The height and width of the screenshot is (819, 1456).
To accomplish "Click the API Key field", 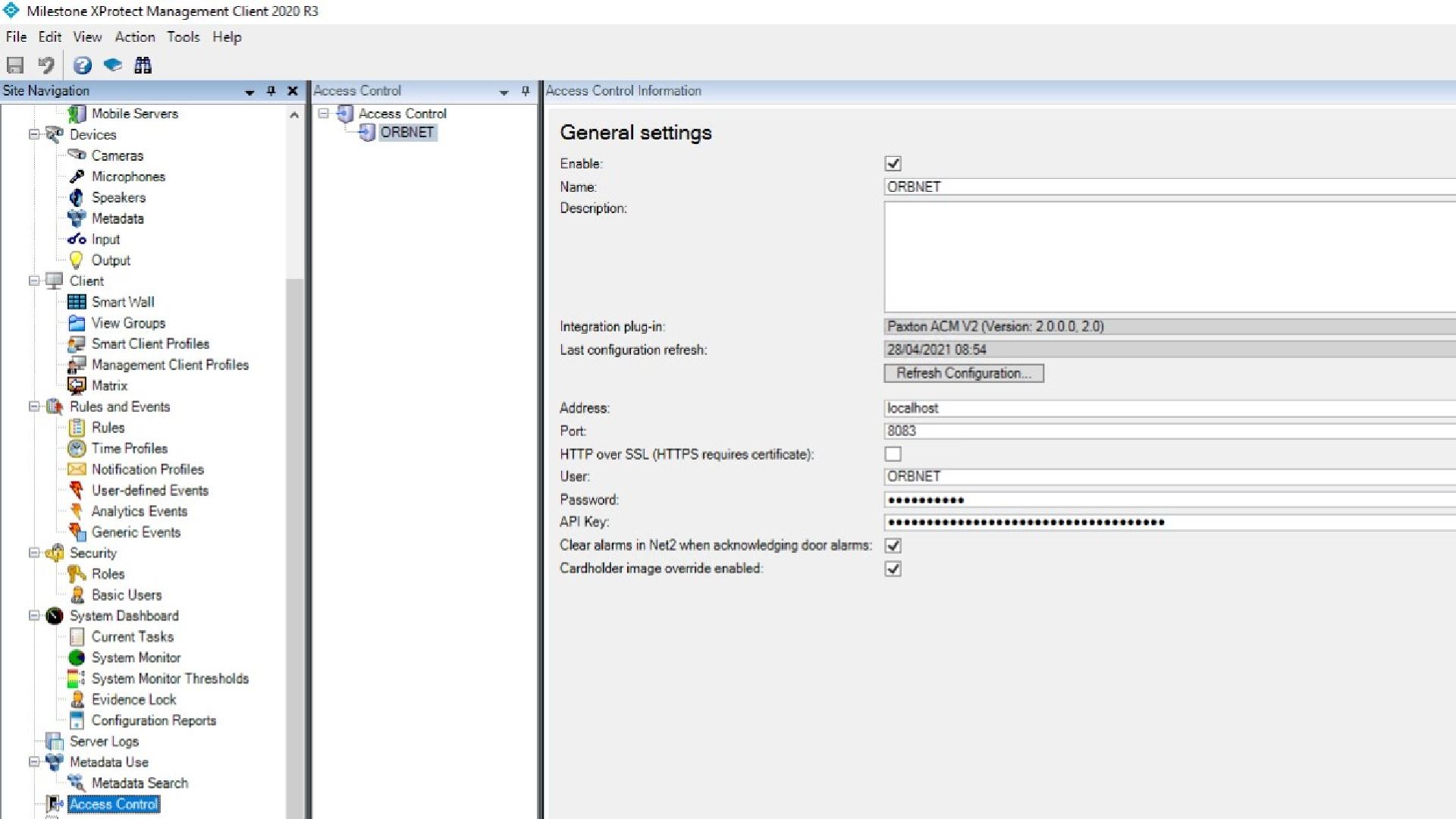I will tap(1170, 522).
